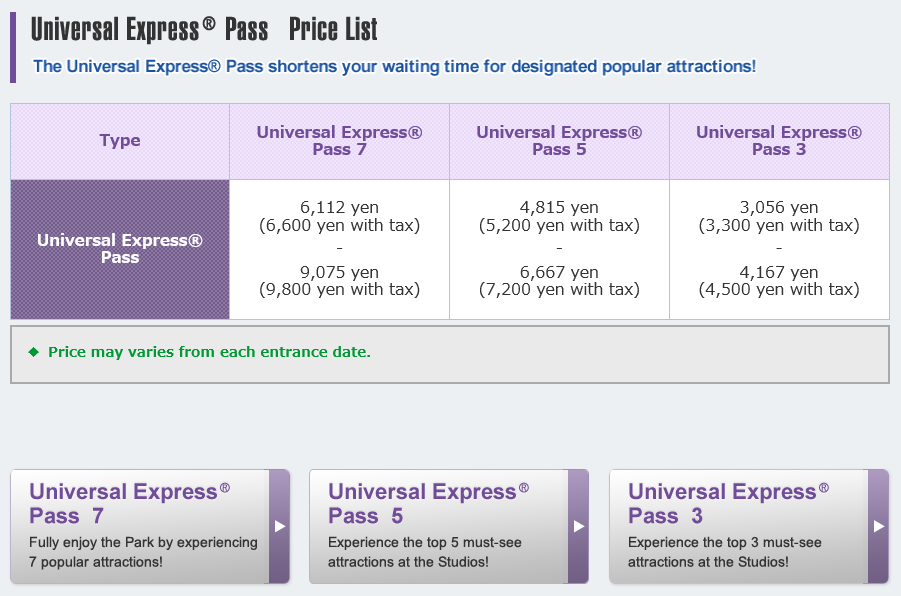The width and height of the screenshot is (901, 596).
Task: Open the Universal Express Pass 3 card title
Action: [729, 503]
